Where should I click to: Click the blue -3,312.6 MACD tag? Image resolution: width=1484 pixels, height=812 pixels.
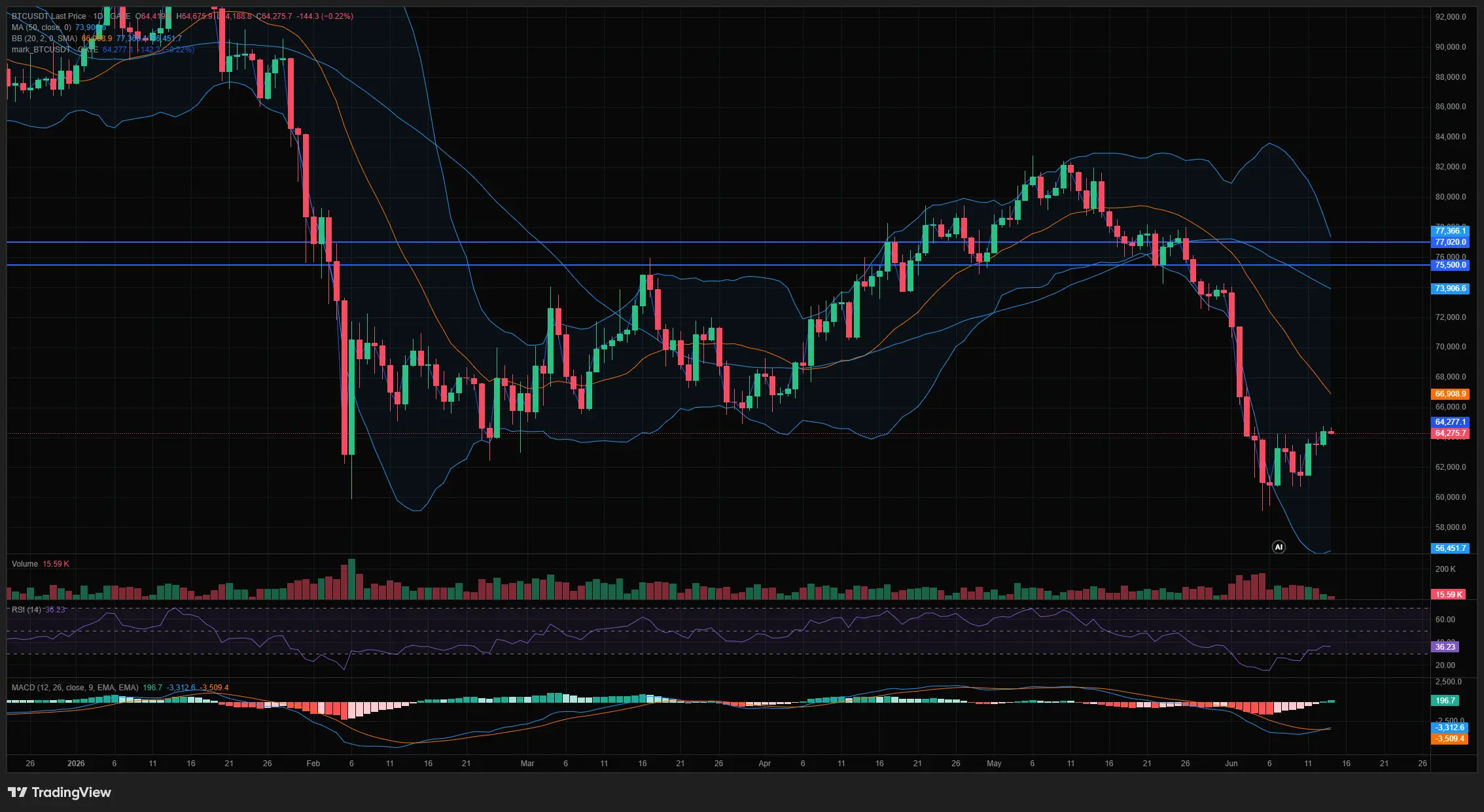pos(1450,728)
